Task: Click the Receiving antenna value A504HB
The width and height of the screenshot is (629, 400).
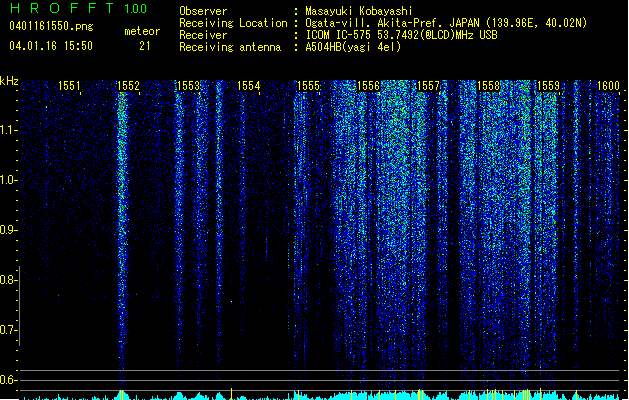Action: [323, 47]
